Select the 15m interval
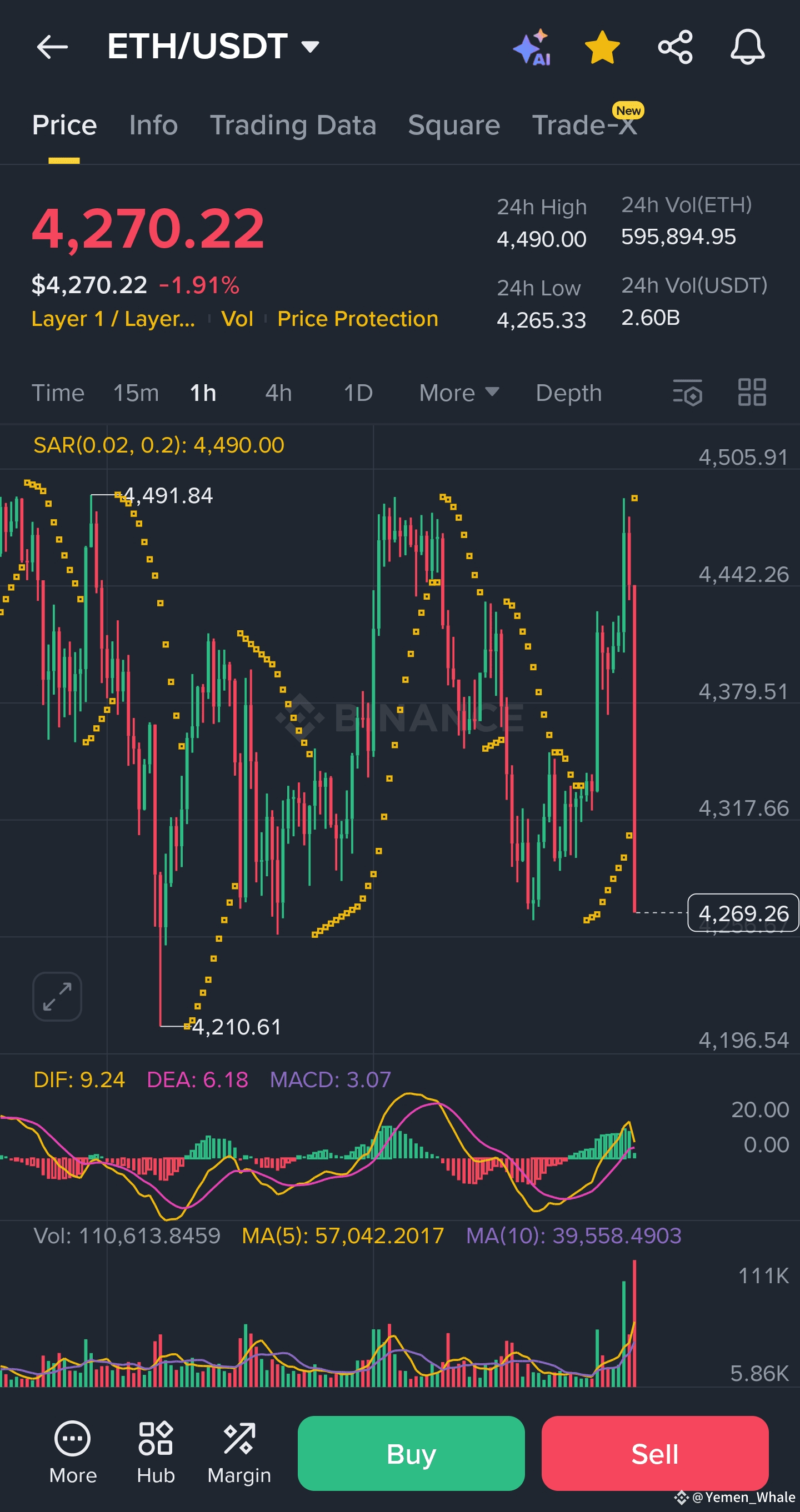800x1512 pixels. tap(136, 393)
